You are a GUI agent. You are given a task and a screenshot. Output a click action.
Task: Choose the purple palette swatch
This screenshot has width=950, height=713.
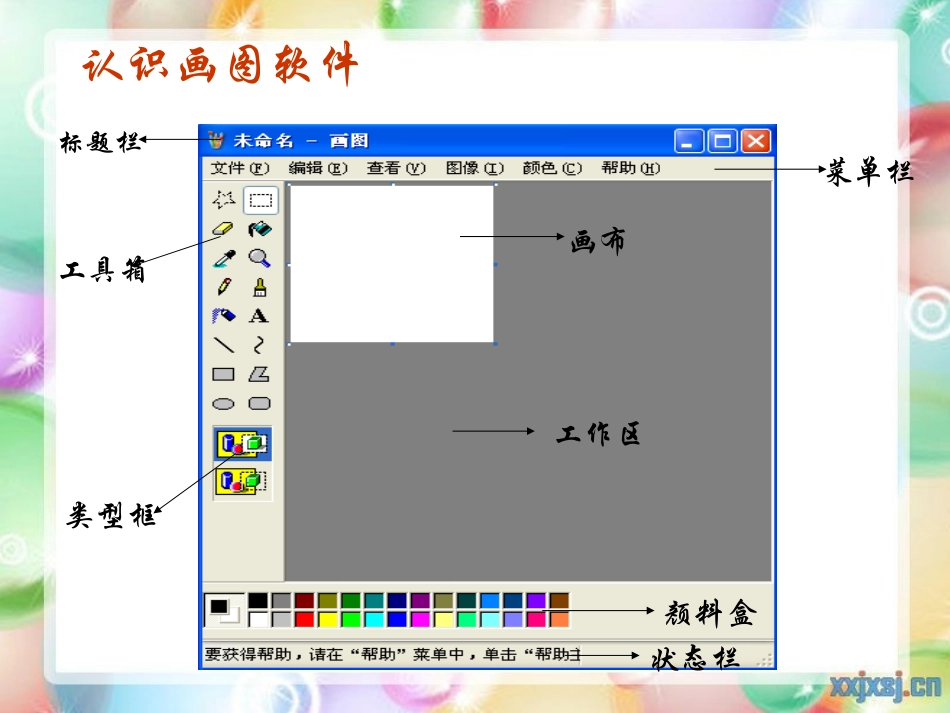click(x=420, y=600)
